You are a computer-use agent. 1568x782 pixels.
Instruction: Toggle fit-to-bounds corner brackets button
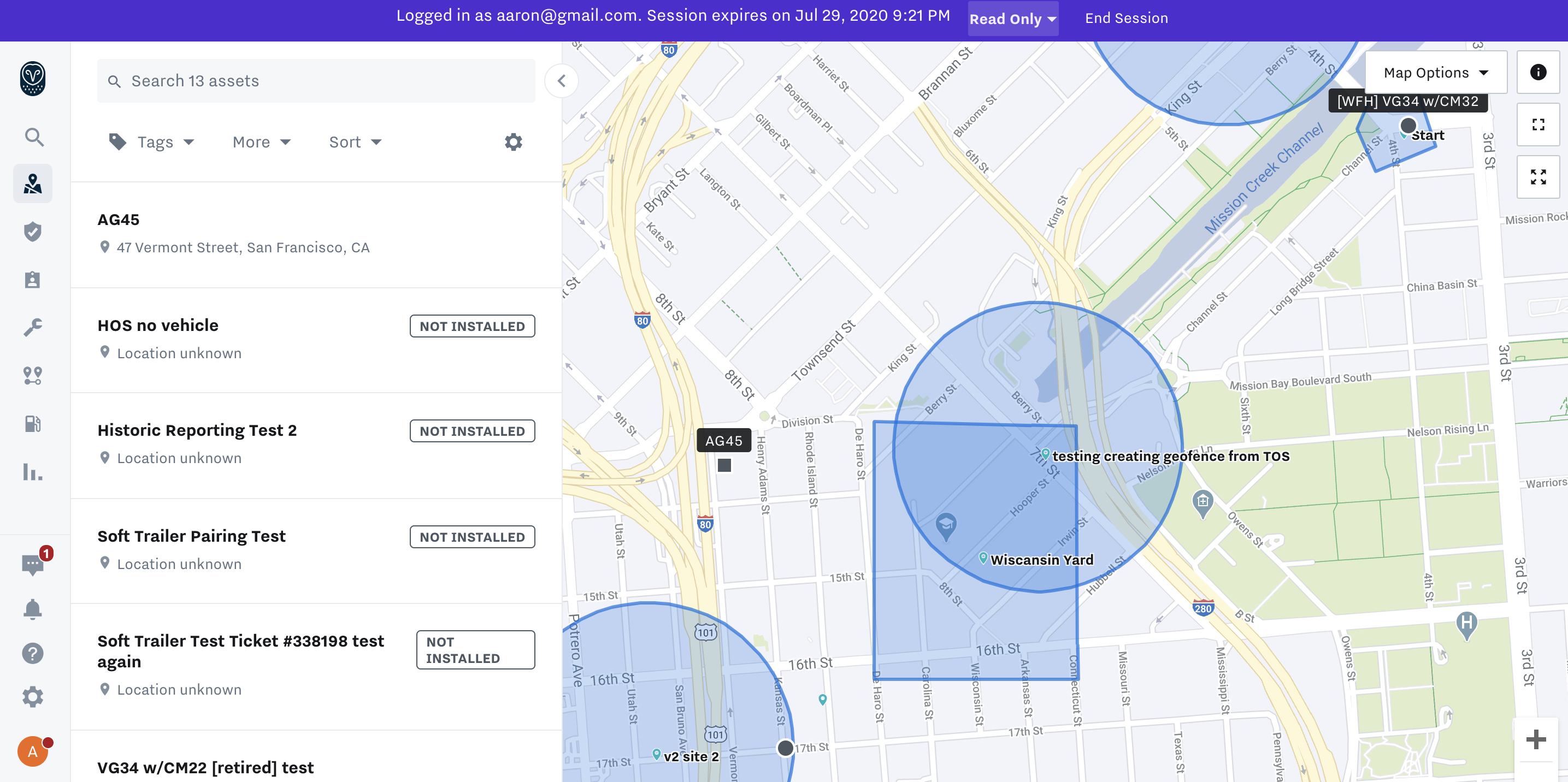(x=1537, y=125)
